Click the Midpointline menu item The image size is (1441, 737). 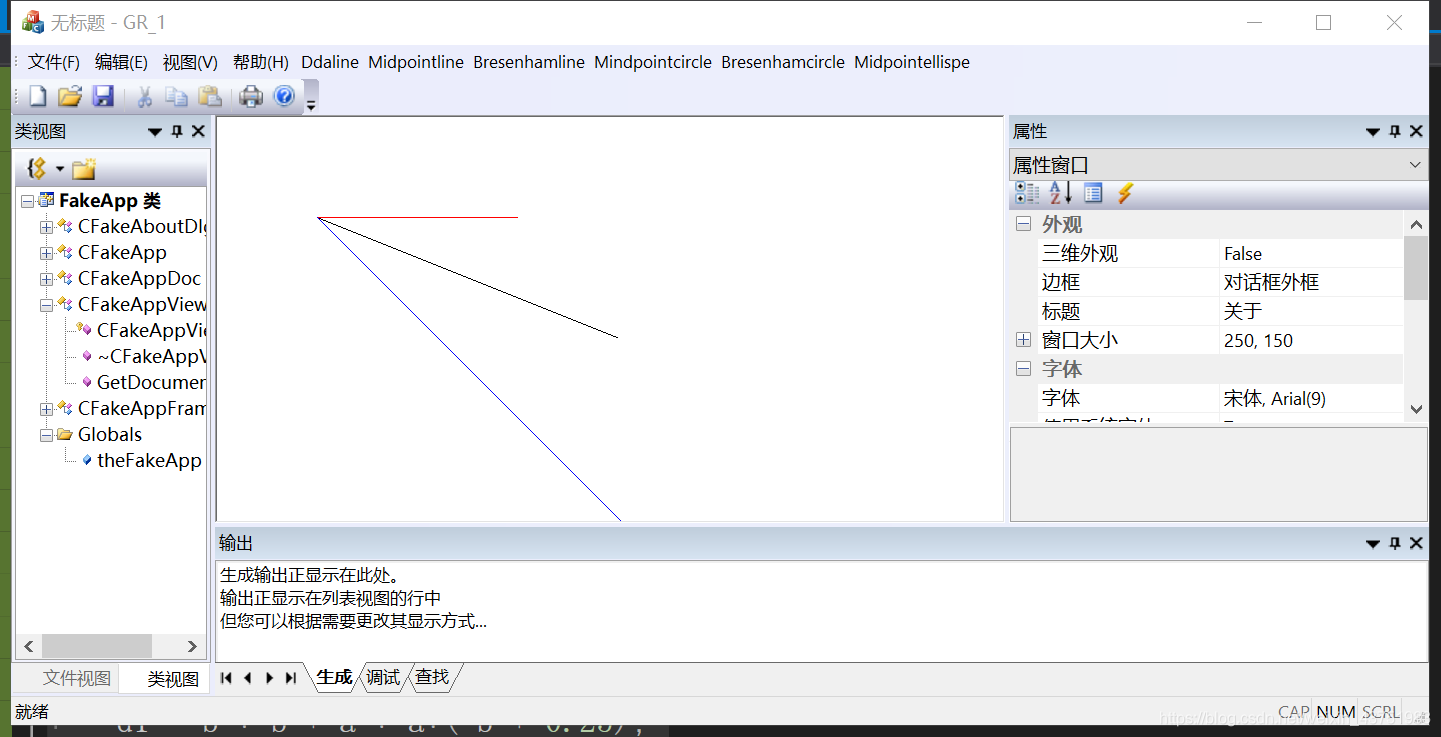tap(416, 62)
